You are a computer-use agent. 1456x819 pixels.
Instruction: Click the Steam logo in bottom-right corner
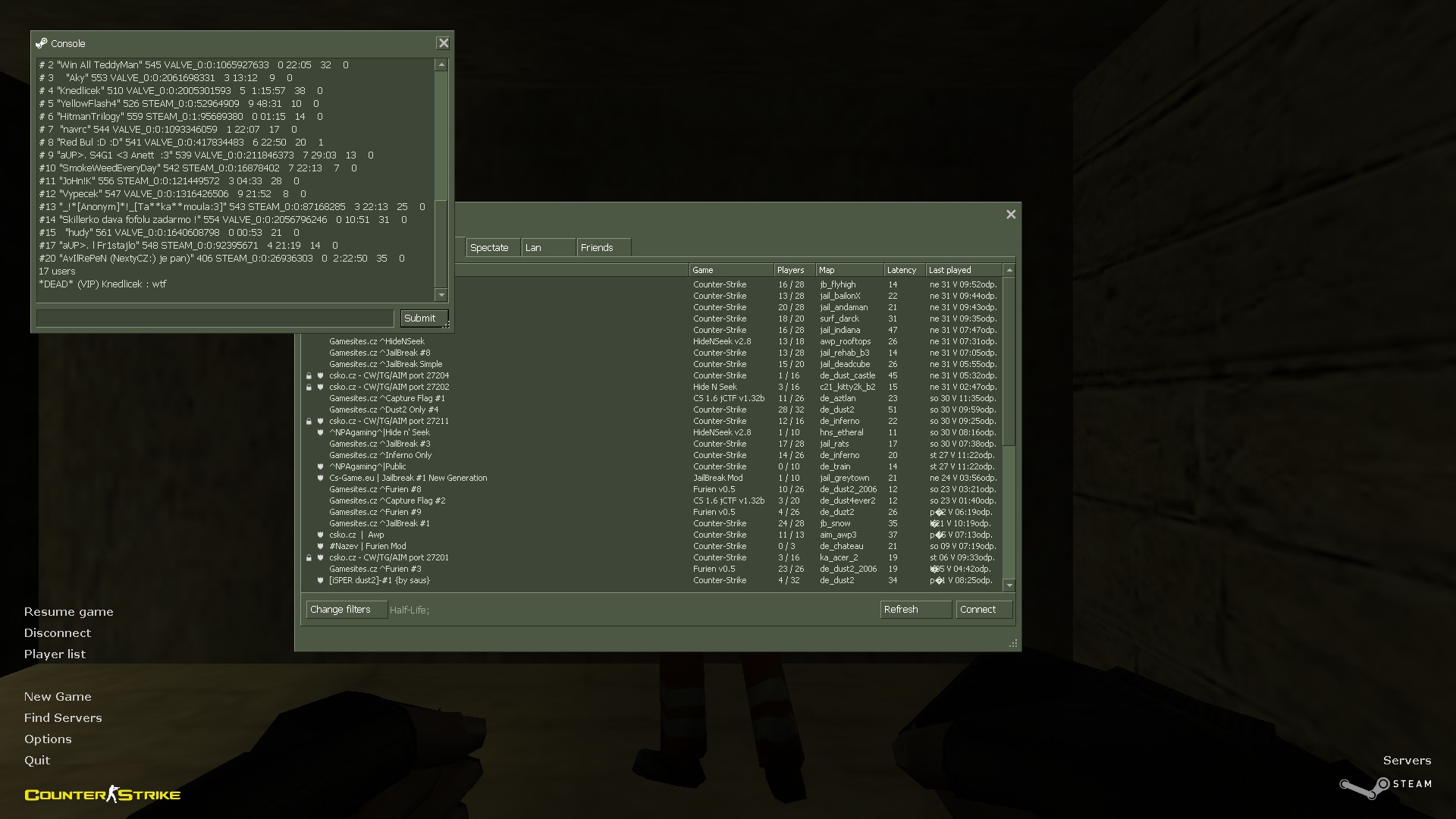pyautogui.click(x=1385, y=786)
